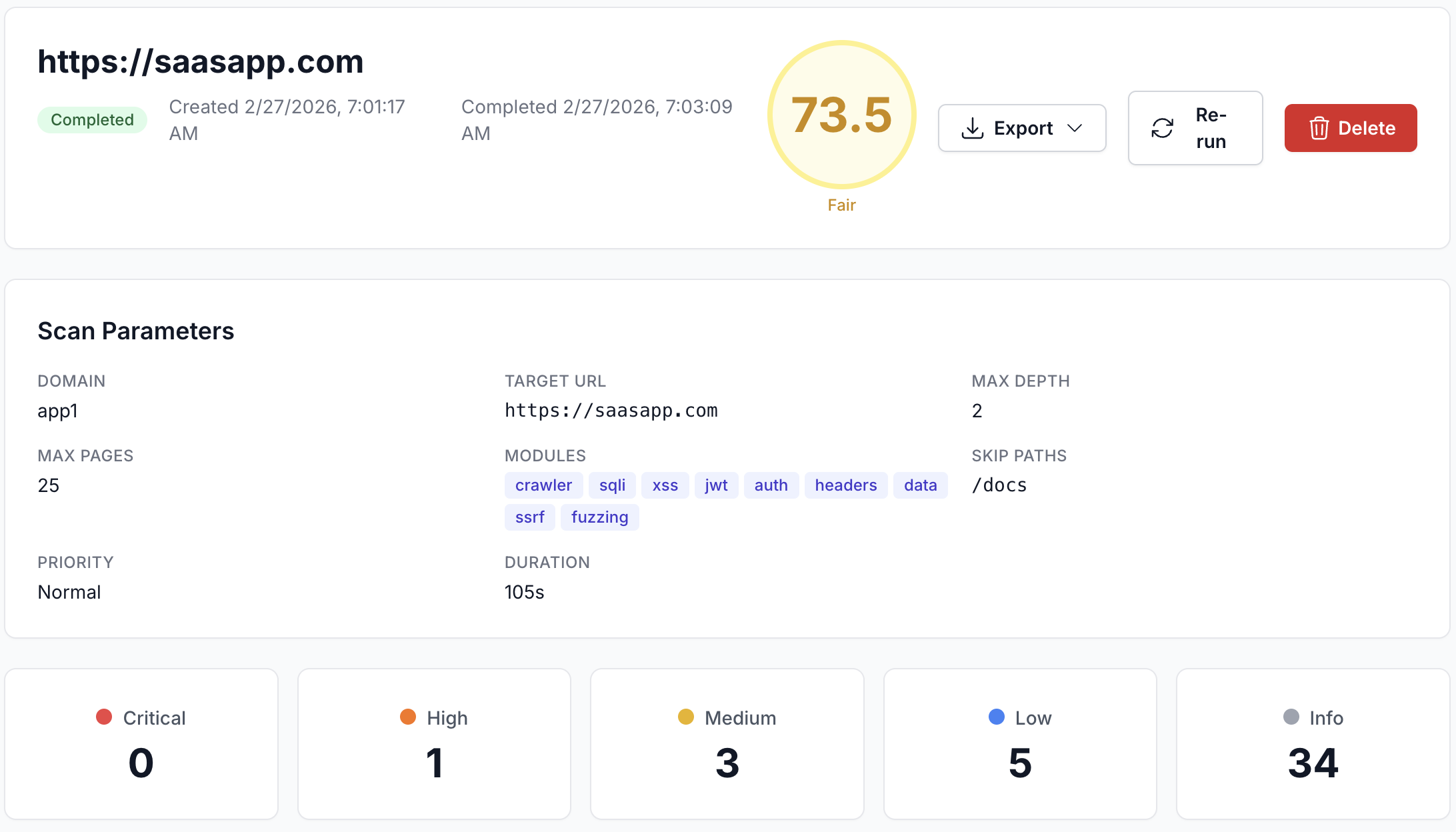Click the trash icon in Delete button
This screenshot has height=832, width=1456.
(1319, 128)
